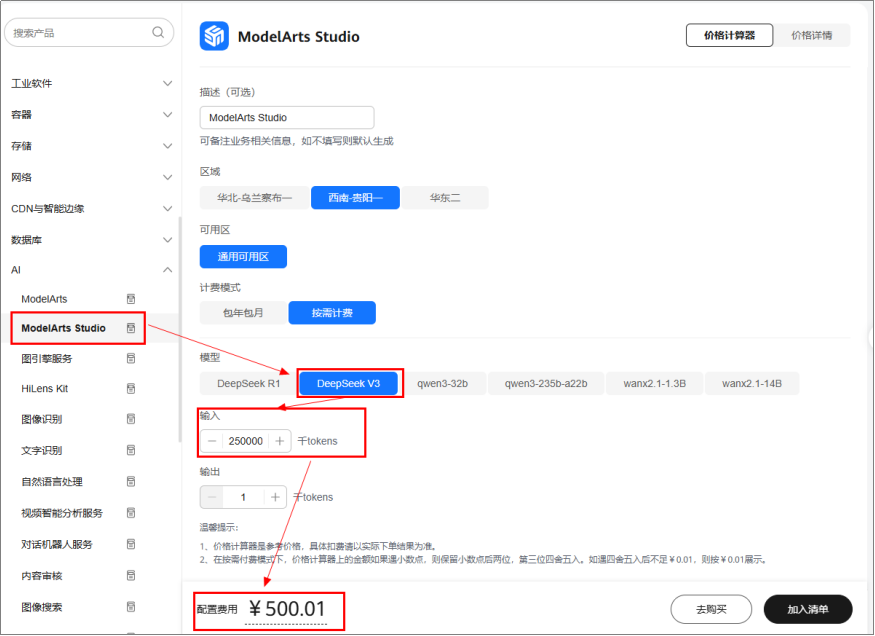Open 图引擎服务 in the sidebar
Image resolution: width=875 pixels, height=636 pixels.
click(x=47, y=358)
